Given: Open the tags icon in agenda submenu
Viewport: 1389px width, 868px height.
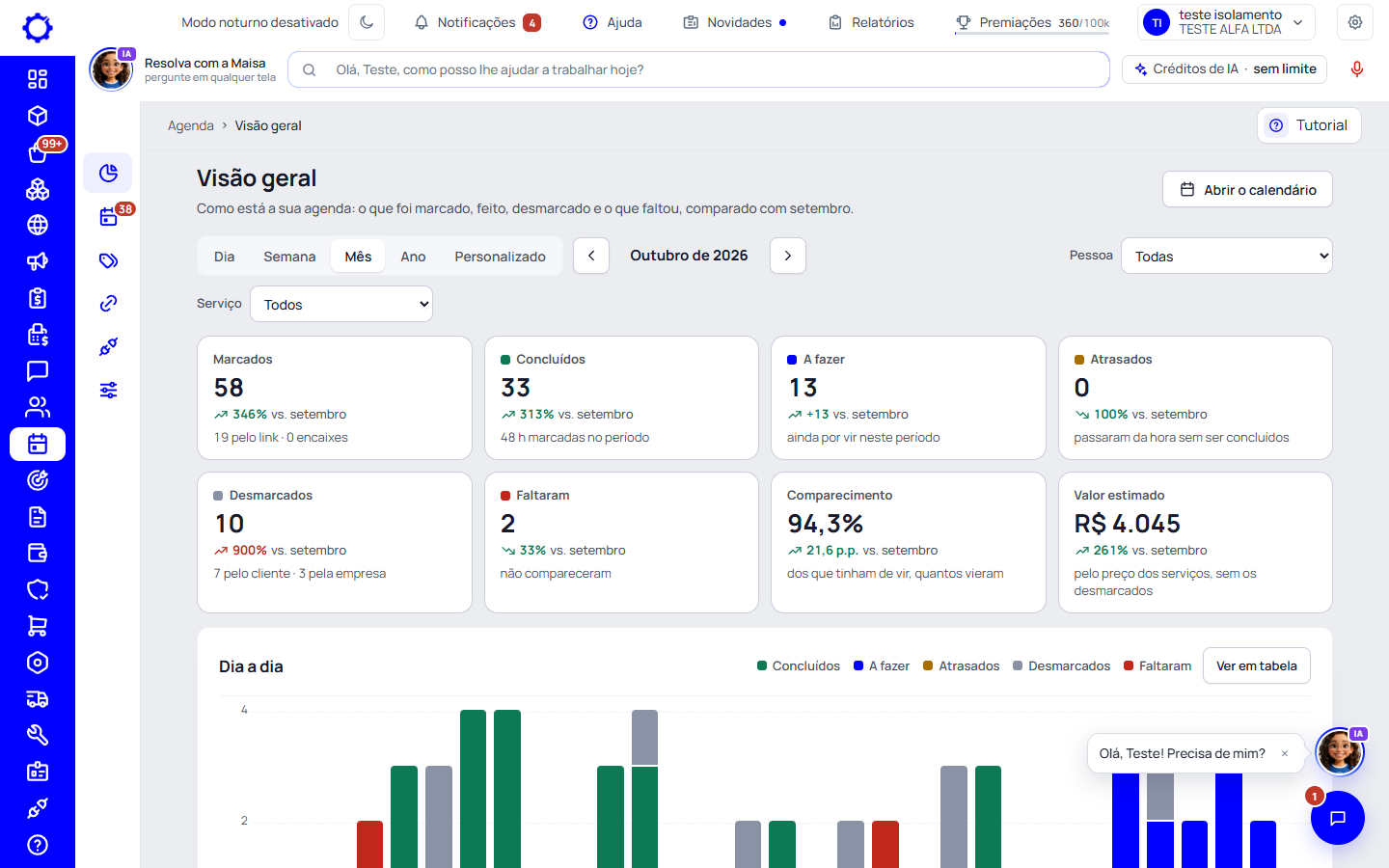Looking at the screenshot, I should 108,260.
